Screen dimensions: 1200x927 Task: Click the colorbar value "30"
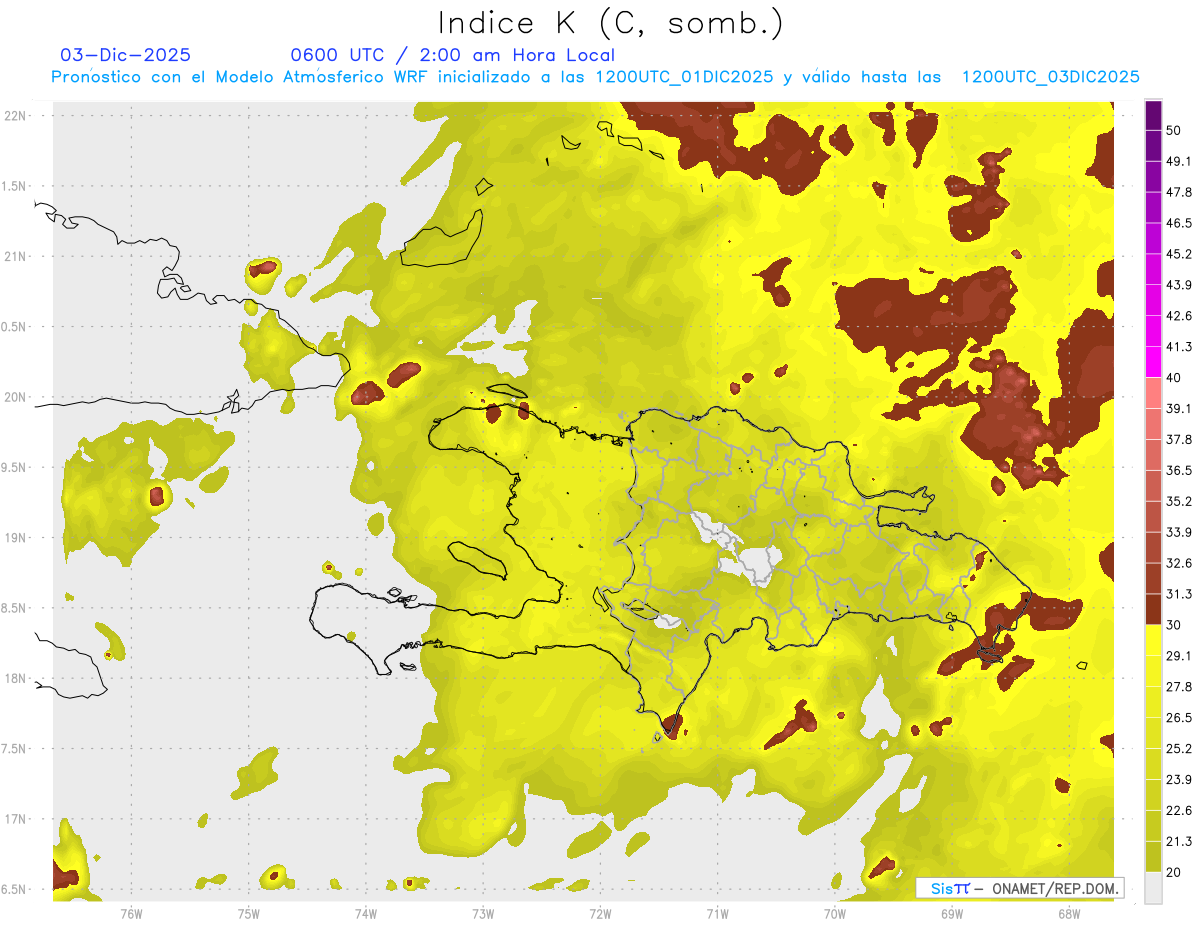point(1176,625)
